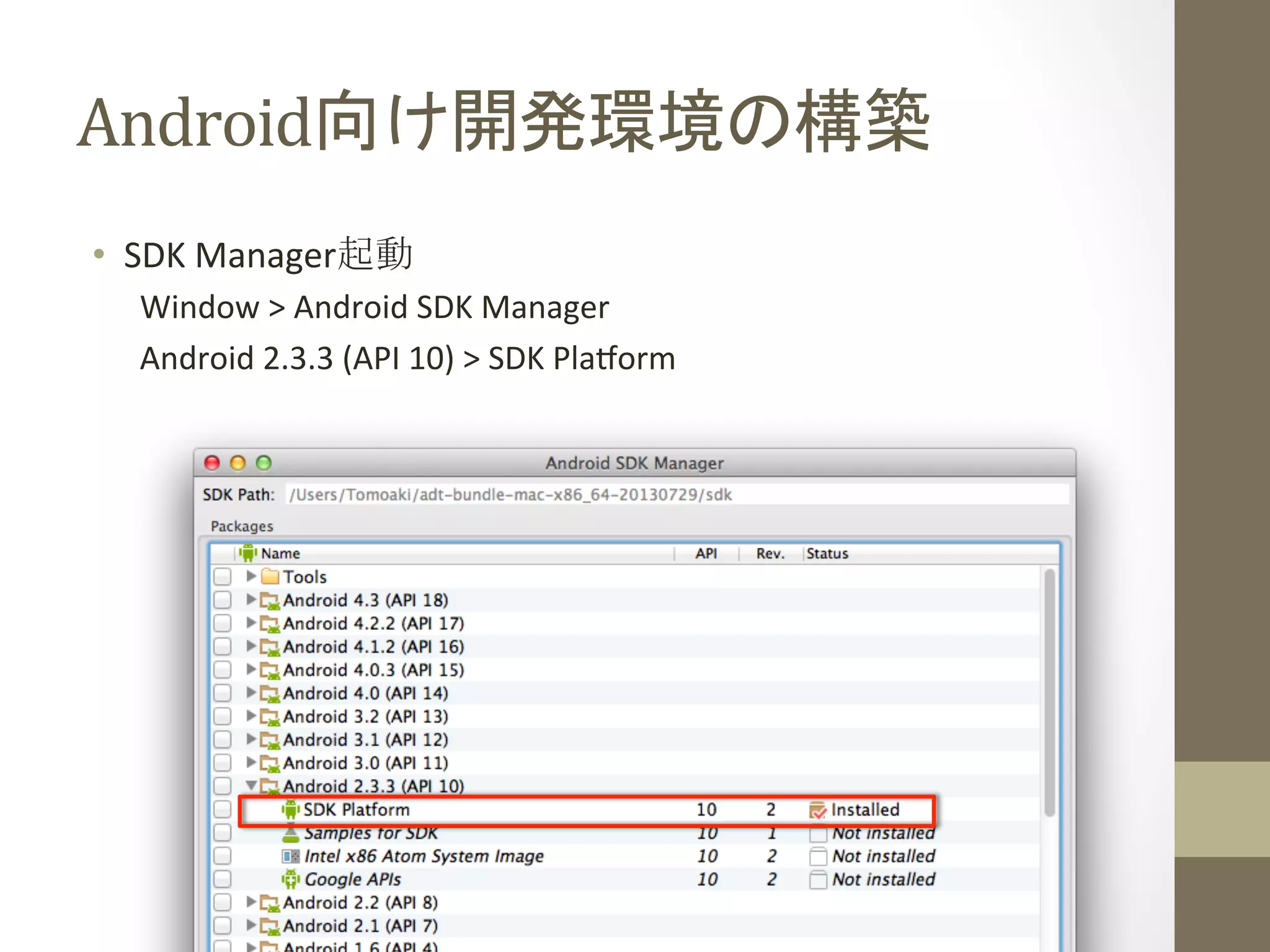Click the android icon in the Name header
1270x952 pixels.
(x=247, y=553)
